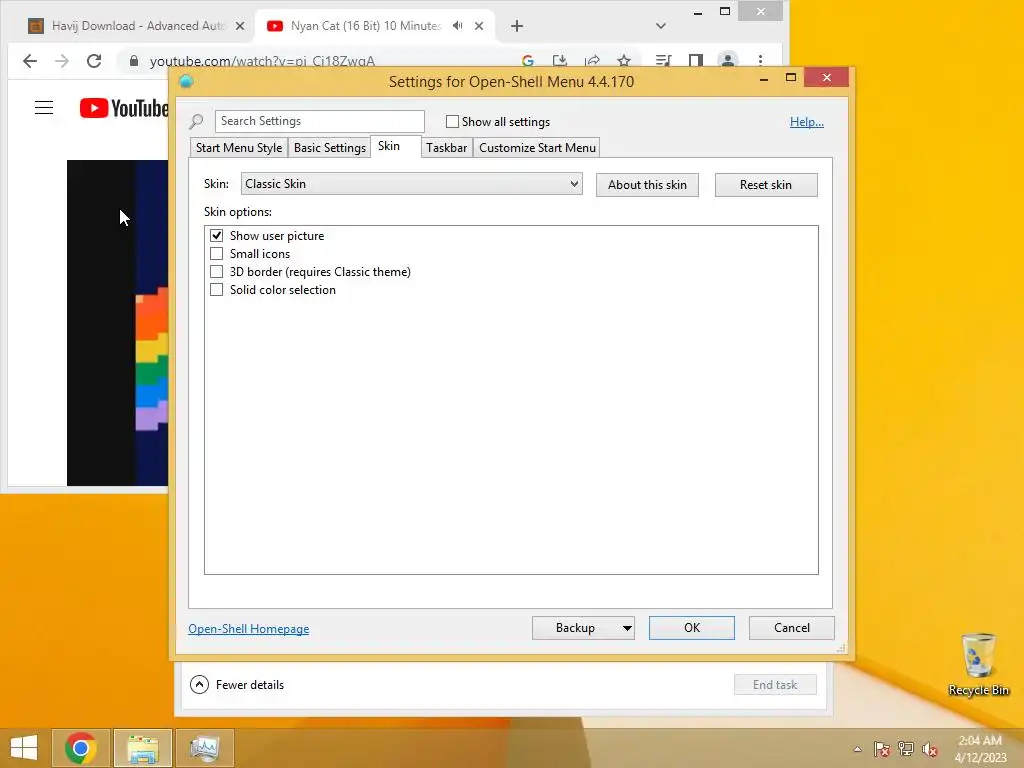Image resolution: width=1024 pixels, height=768 pixels.
Task: Open the Windows Start button
Action: coord(24,748)
